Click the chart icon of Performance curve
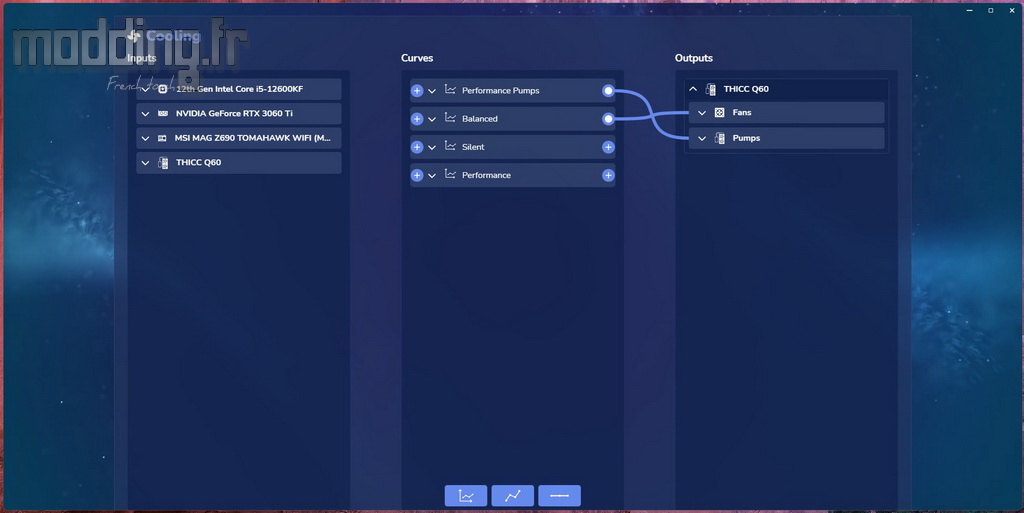The image size is (1024, 513). tap(450, 174)
